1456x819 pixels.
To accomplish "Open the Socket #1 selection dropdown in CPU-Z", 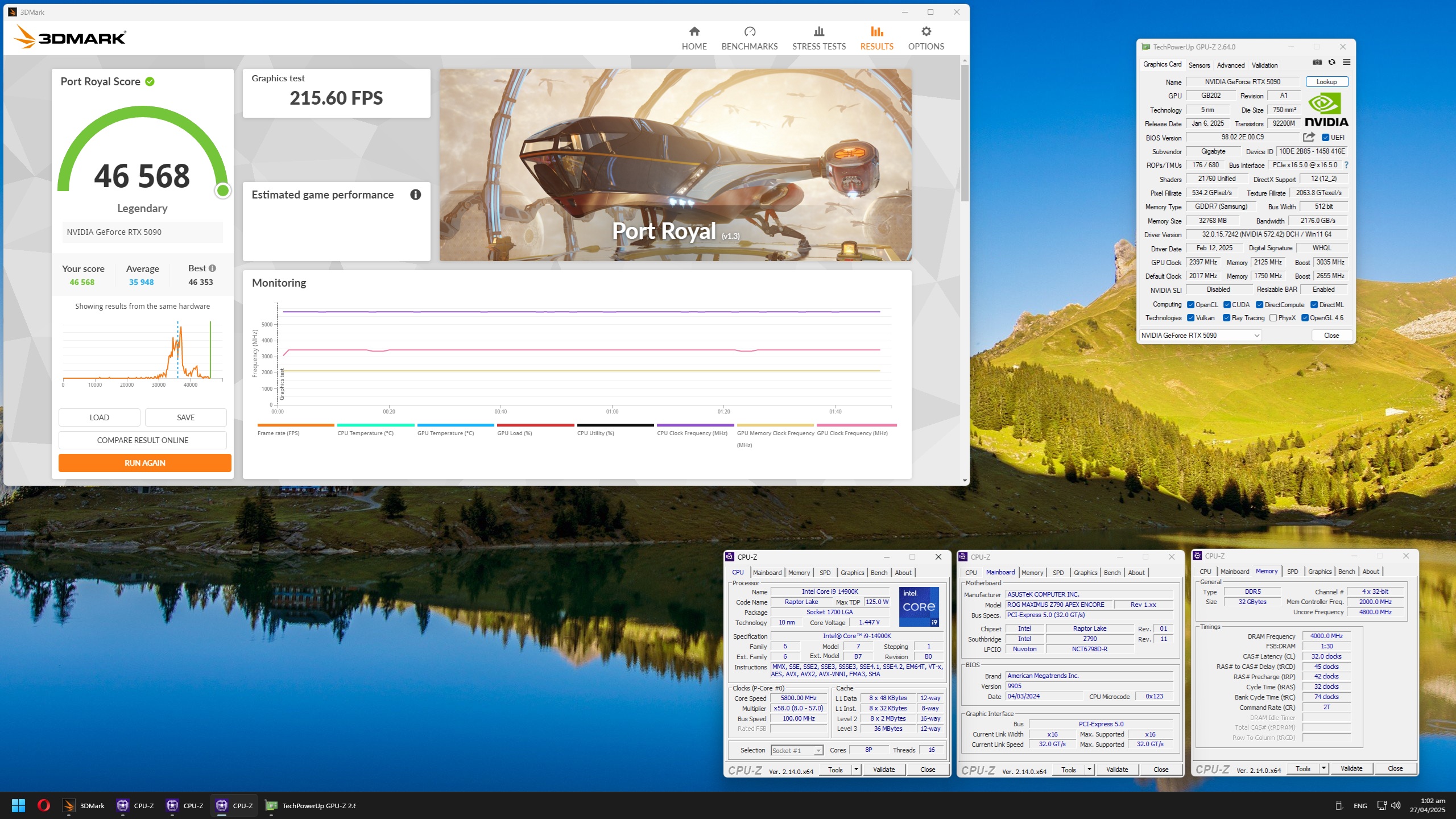I will click(797, 751).
